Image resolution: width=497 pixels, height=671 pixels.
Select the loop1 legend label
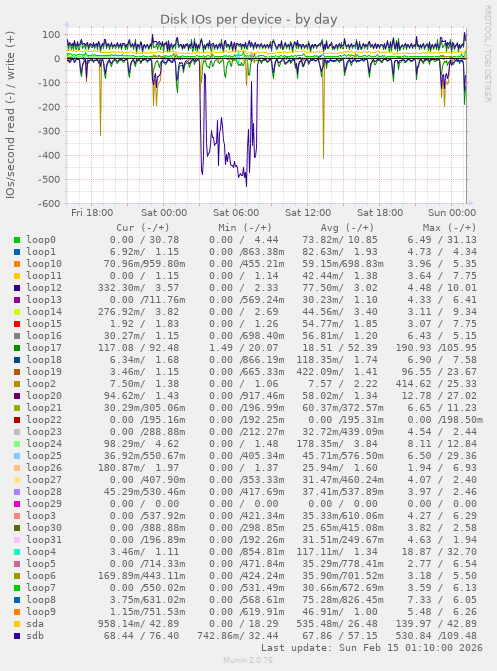tap(41, 252)
